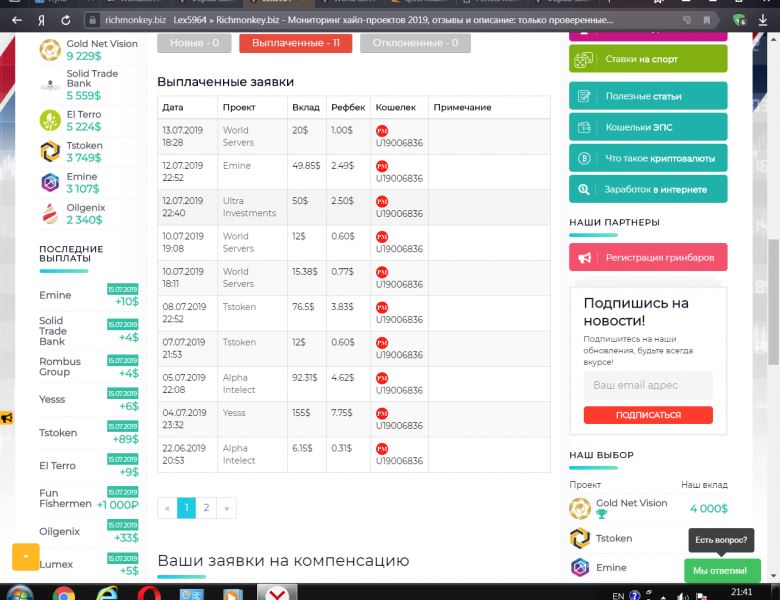Click 92.31$ deposit cell

point(304,378)
